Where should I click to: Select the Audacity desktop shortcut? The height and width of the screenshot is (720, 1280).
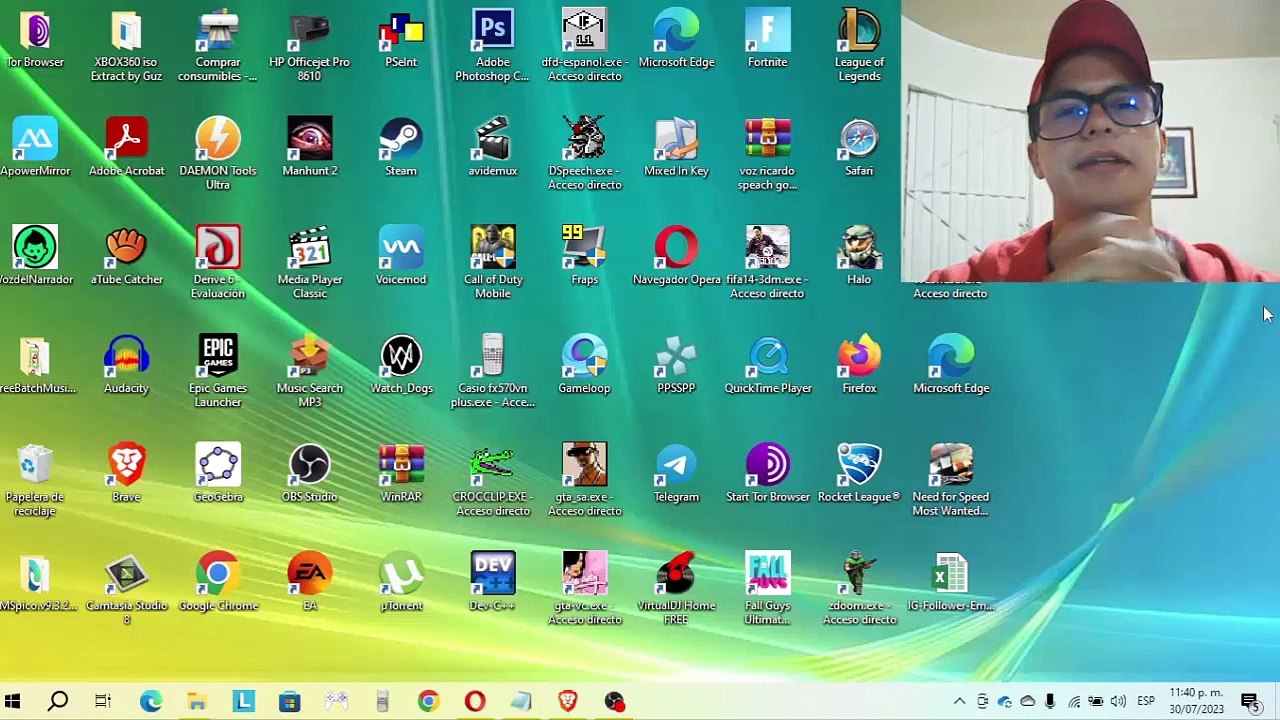tap(126, 359)
